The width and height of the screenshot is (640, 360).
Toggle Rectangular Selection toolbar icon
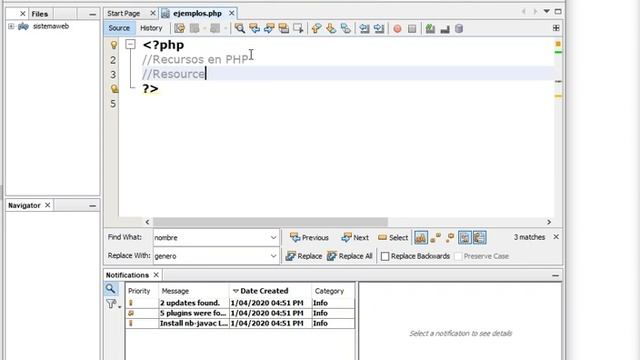pos(298,29)
